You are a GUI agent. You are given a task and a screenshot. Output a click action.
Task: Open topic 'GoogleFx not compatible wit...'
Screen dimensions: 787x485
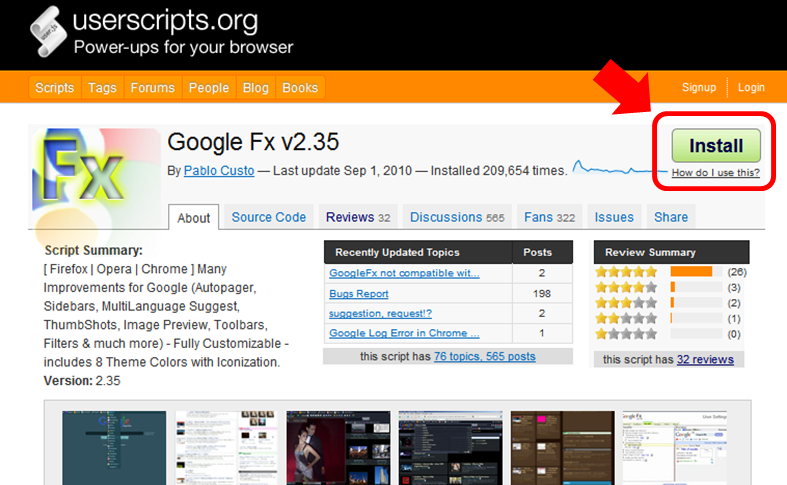point(404,273)
